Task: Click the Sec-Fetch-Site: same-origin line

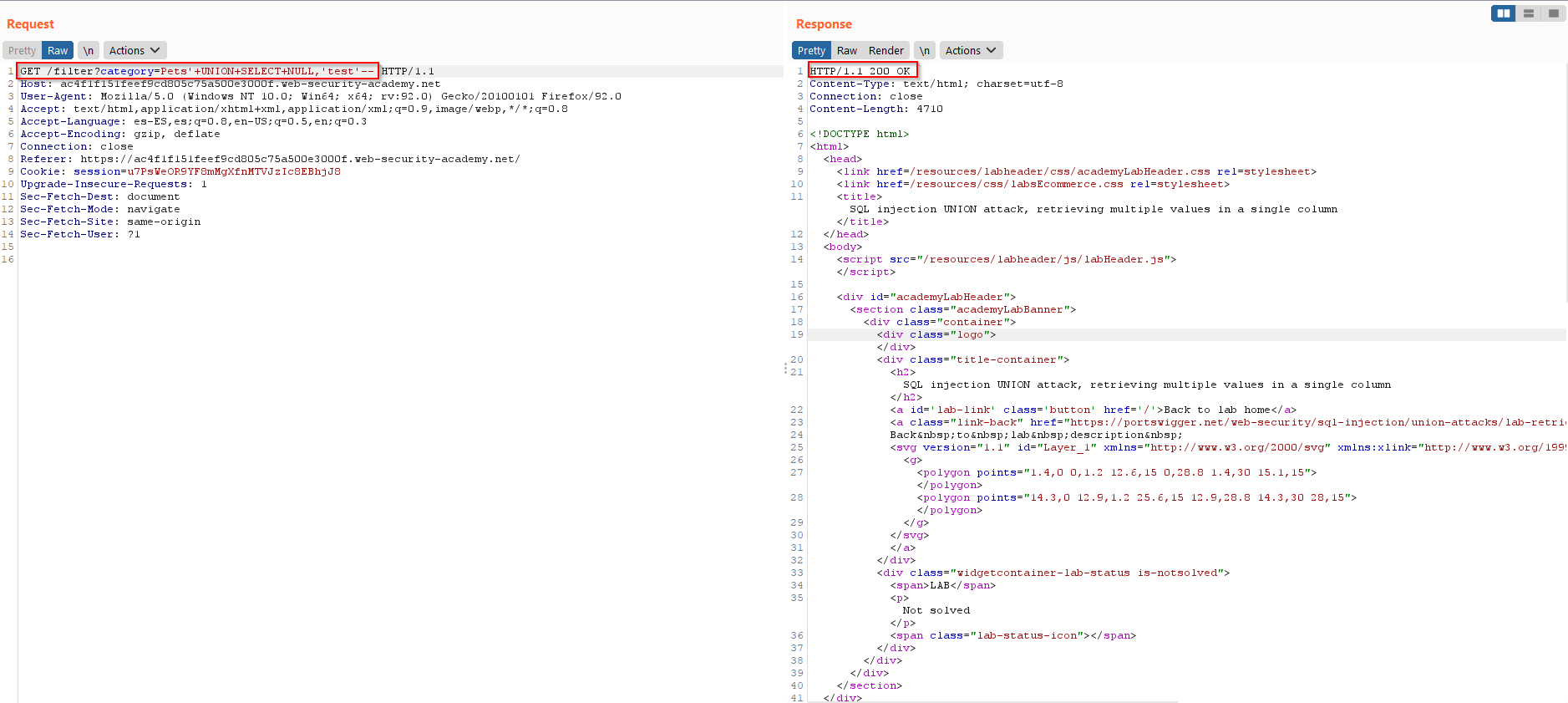Action: pos(110,222)
